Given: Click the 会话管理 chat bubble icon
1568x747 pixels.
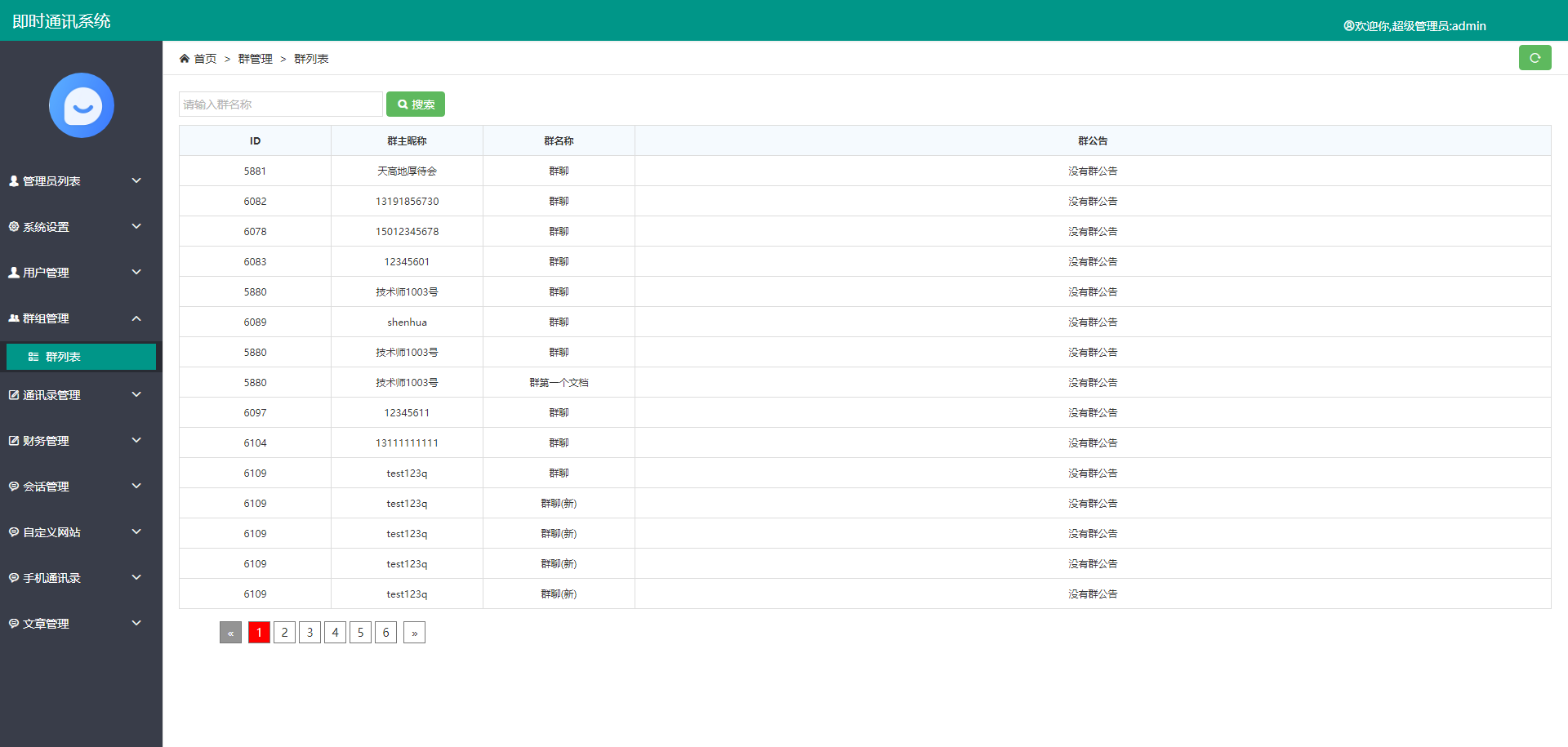Looking at the screenshot, I should point(13,486).
